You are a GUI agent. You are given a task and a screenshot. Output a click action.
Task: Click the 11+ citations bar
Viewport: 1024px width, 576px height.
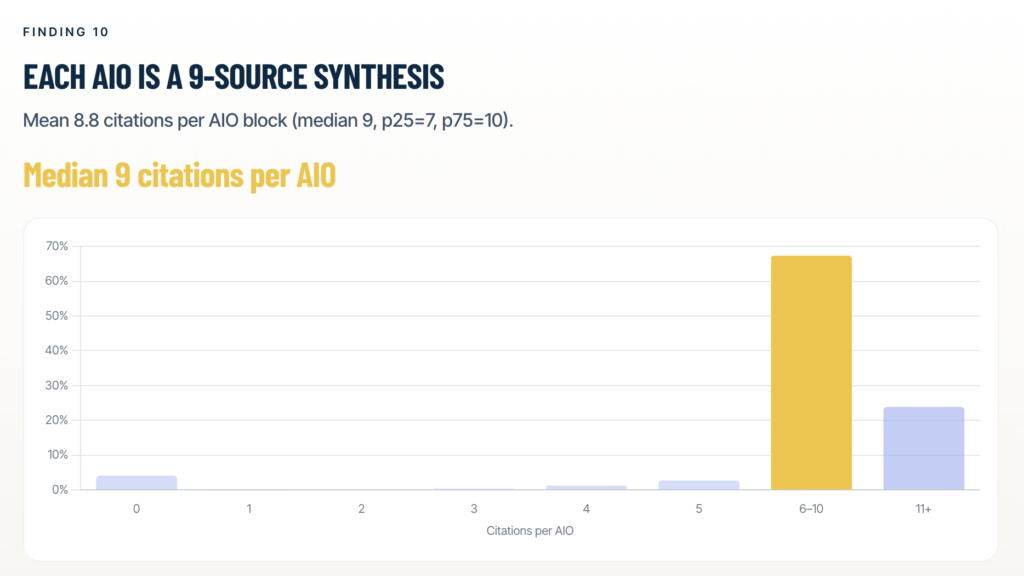pyautogui.click(x=923, y=448)
